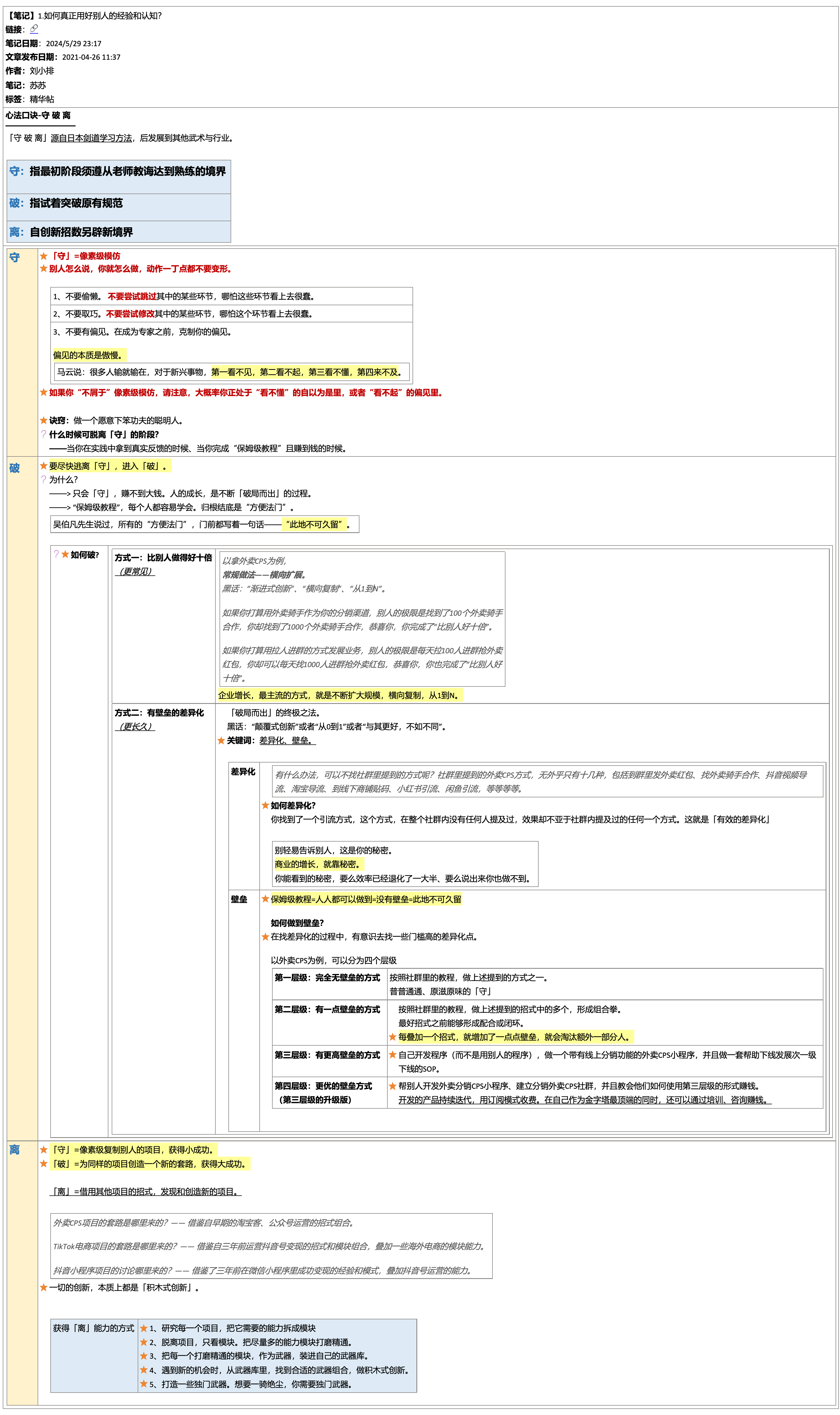This screenshot has height=1415, width=840.
Task: Click the star before 「守」=像素级模仿
Action: click(44, 256)
